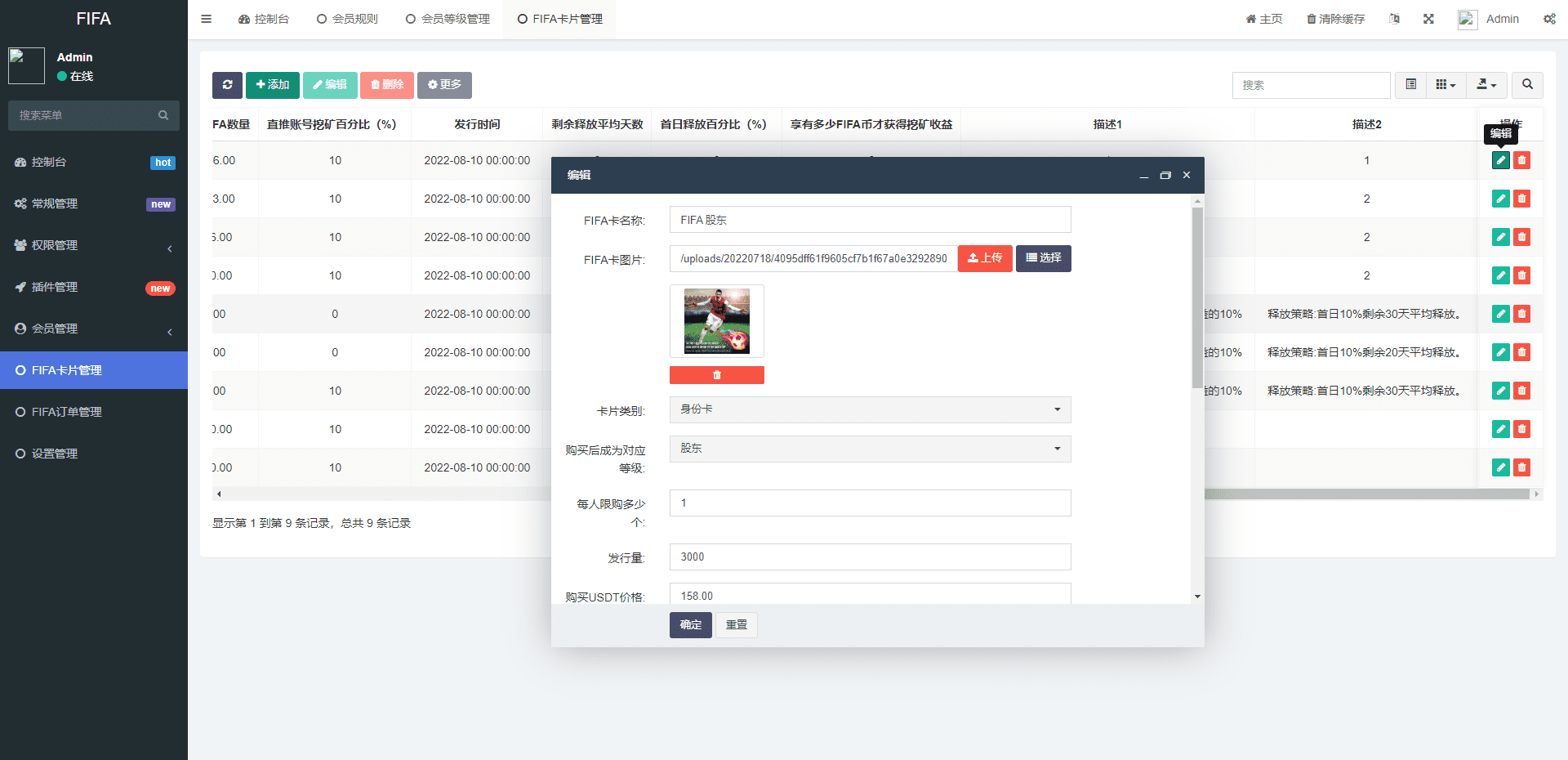Viewport: 1568px width, 760px height.
Task: Click the fullscreen icon in top bar
Action: (1428, 19)
